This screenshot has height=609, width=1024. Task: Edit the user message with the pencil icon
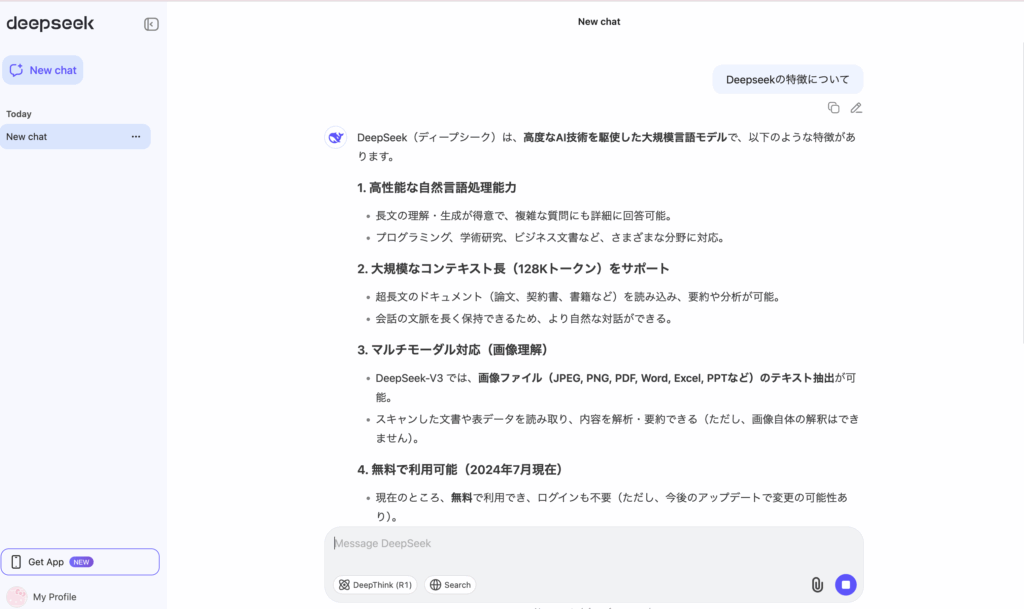click(856, 108)
